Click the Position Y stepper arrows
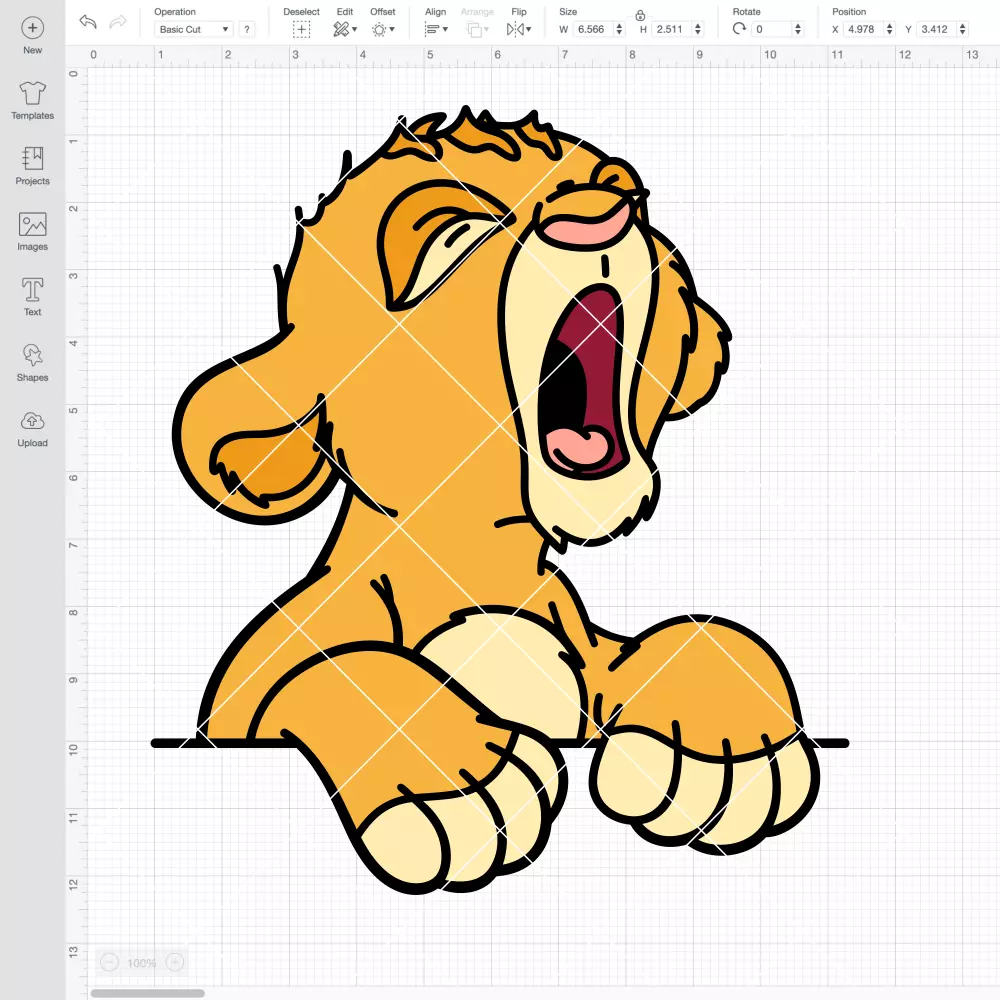This screenshot has height=1000, width=1000. (962, 29)
